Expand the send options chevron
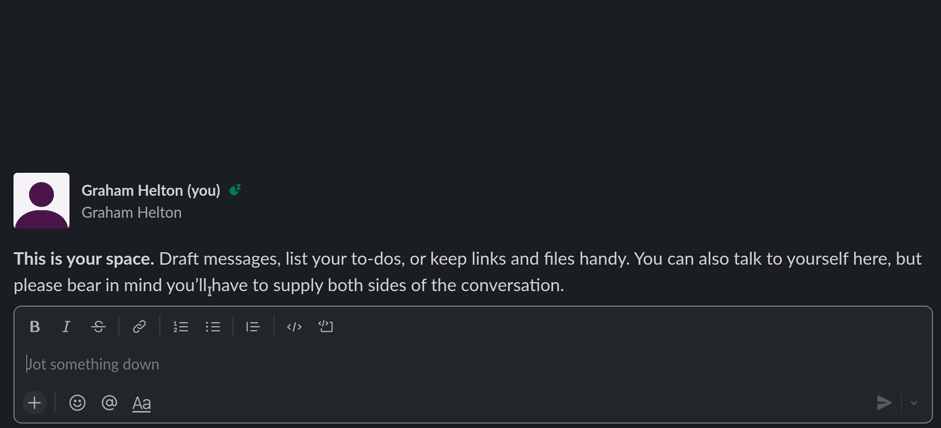Image resolution: width=941 pixels, height=428 pixels. coord(914,402)
